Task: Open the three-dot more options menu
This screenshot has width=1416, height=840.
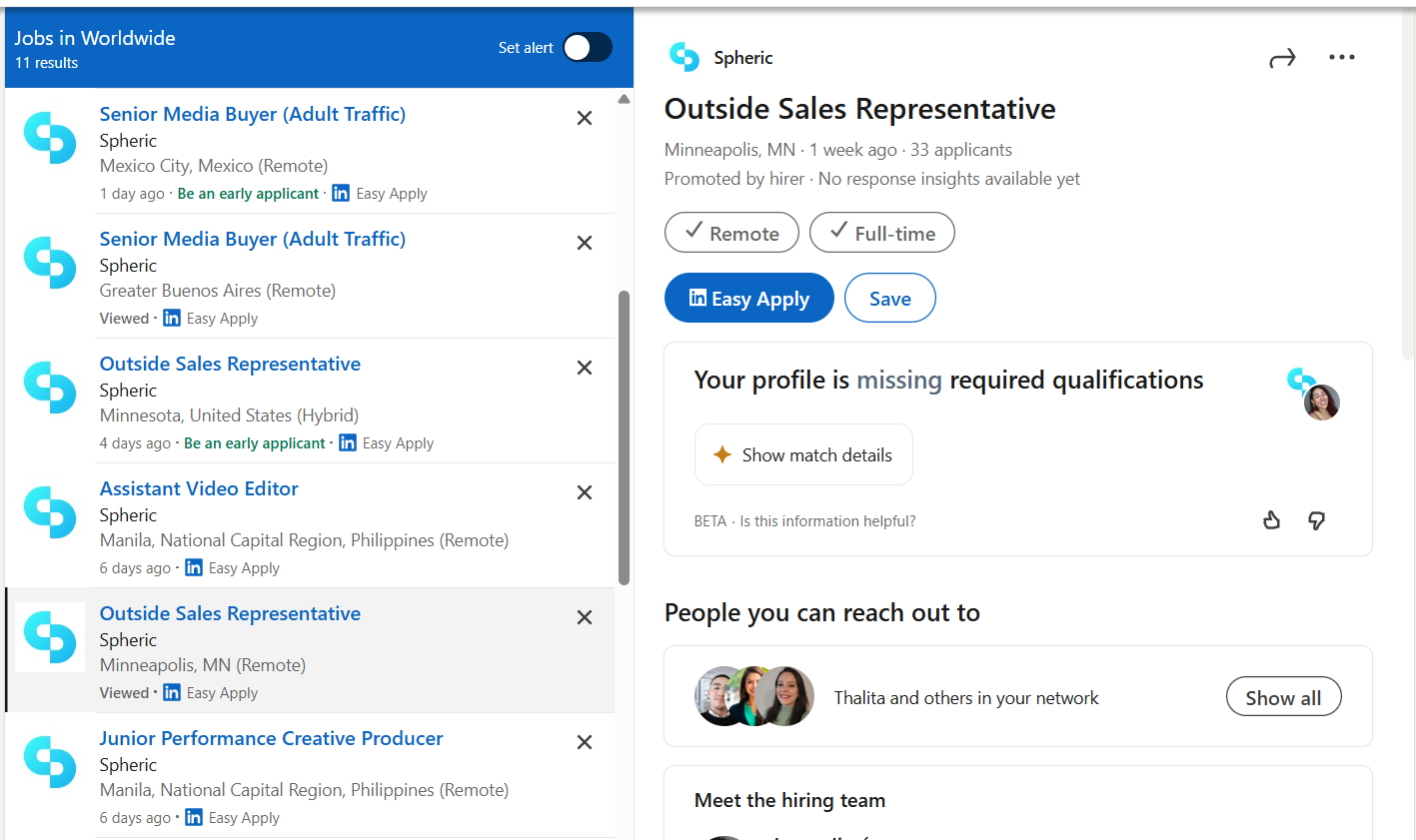Action: click(1341, 58)
